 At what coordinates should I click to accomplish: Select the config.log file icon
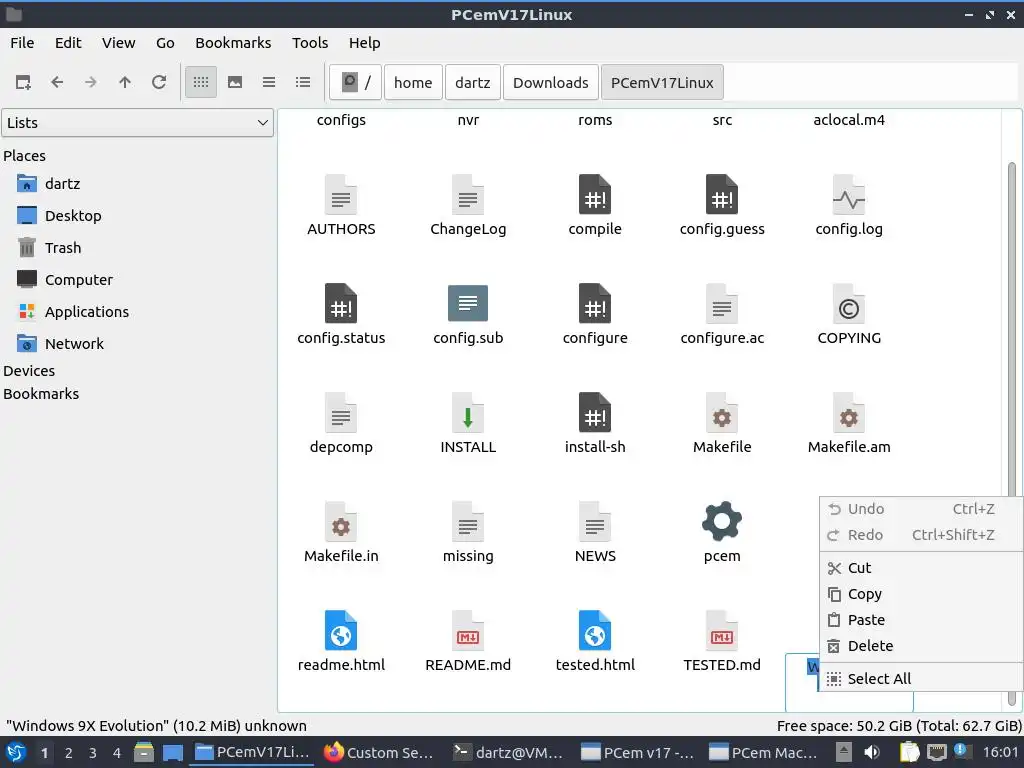click(x=849, y=195)
